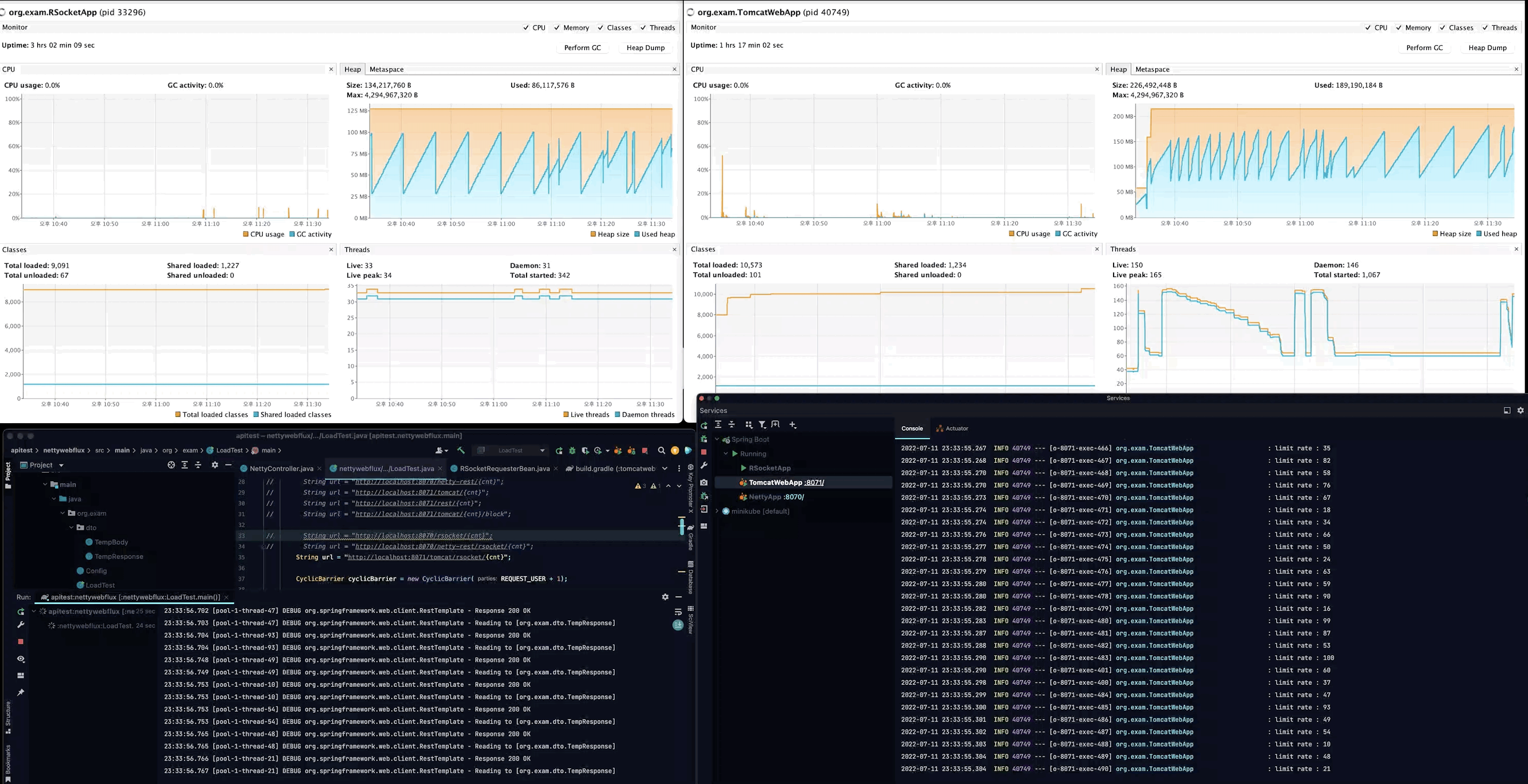Image resolution: width=1528 pixels, height=784 pixels.
Task: Click Perform GC button for RSocketApp
Action: point(582,48)
